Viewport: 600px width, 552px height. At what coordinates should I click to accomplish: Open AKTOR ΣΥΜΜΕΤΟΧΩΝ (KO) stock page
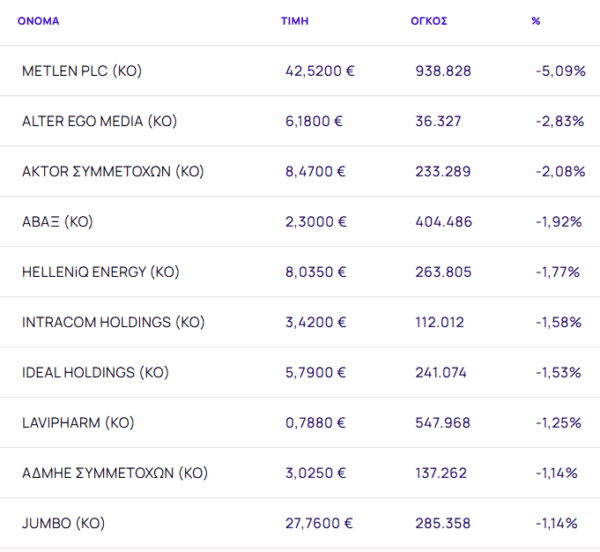112,171
